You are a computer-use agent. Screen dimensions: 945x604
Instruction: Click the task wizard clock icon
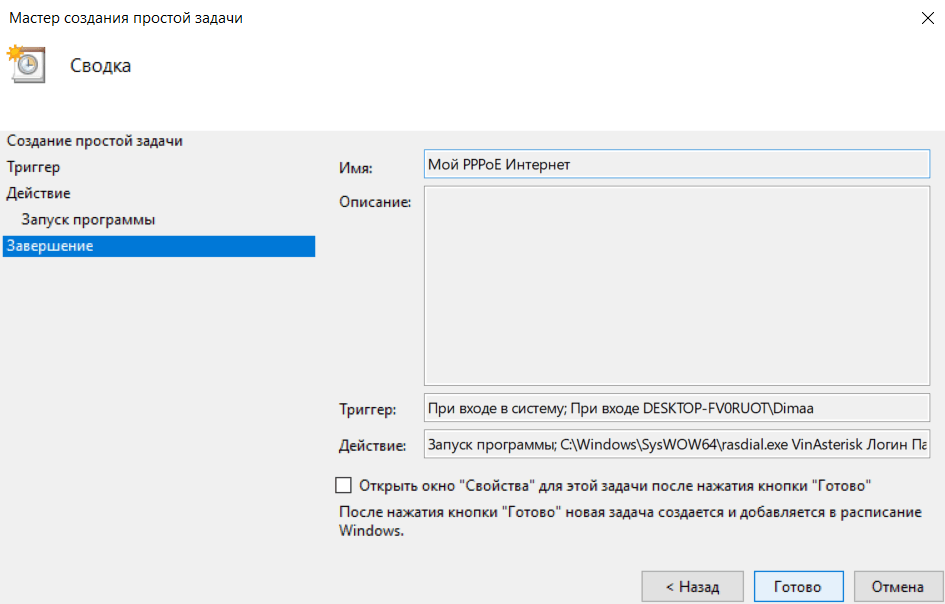pyautogui.click(x=24, y=63)
